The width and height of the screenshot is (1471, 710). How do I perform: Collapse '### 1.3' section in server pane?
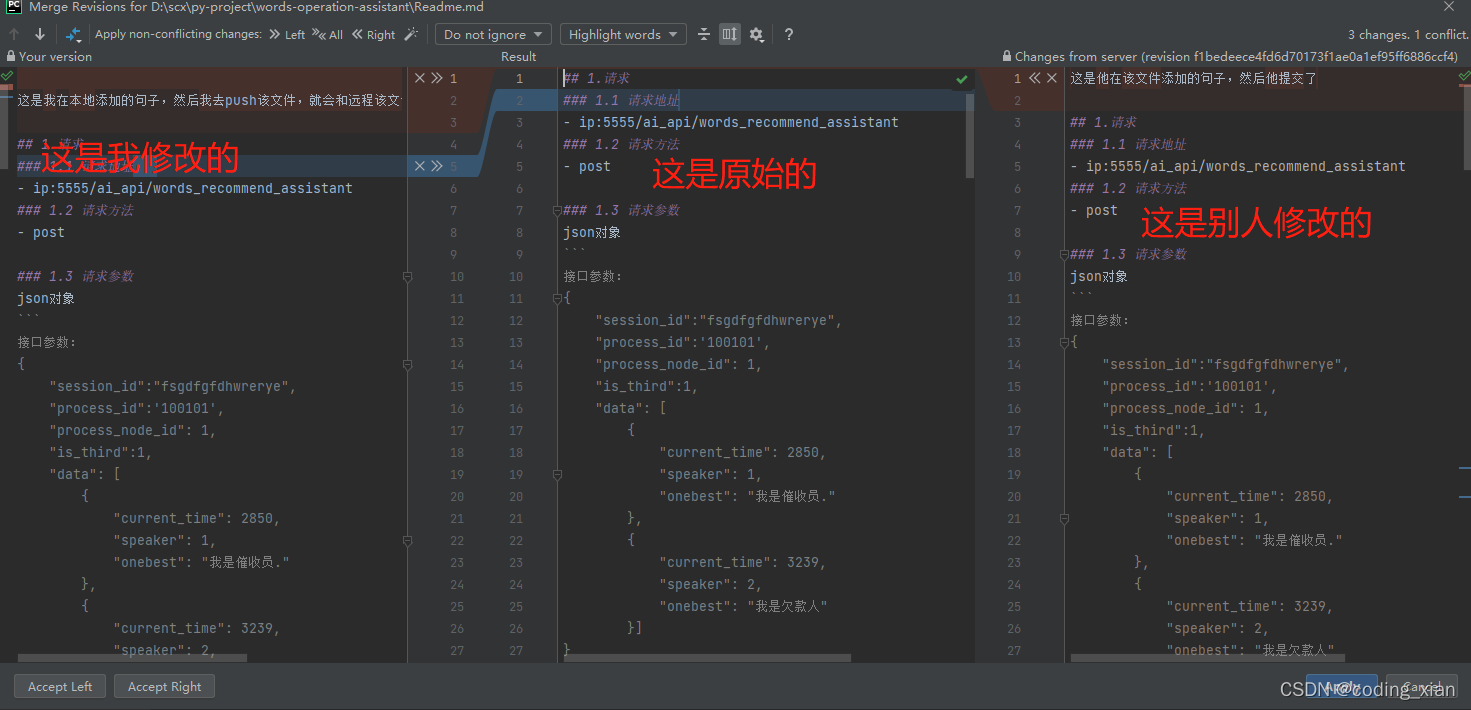1064,254
